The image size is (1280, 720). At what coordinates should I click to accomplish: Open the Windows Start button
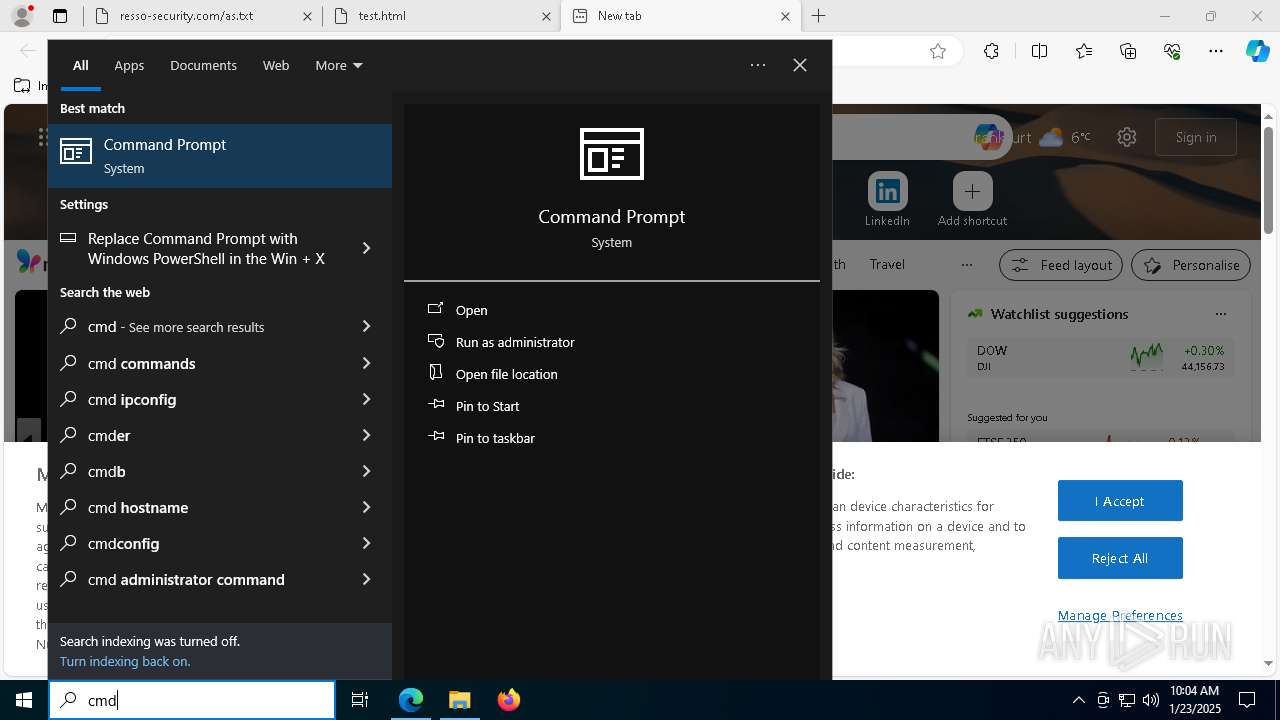coord(24,700)
